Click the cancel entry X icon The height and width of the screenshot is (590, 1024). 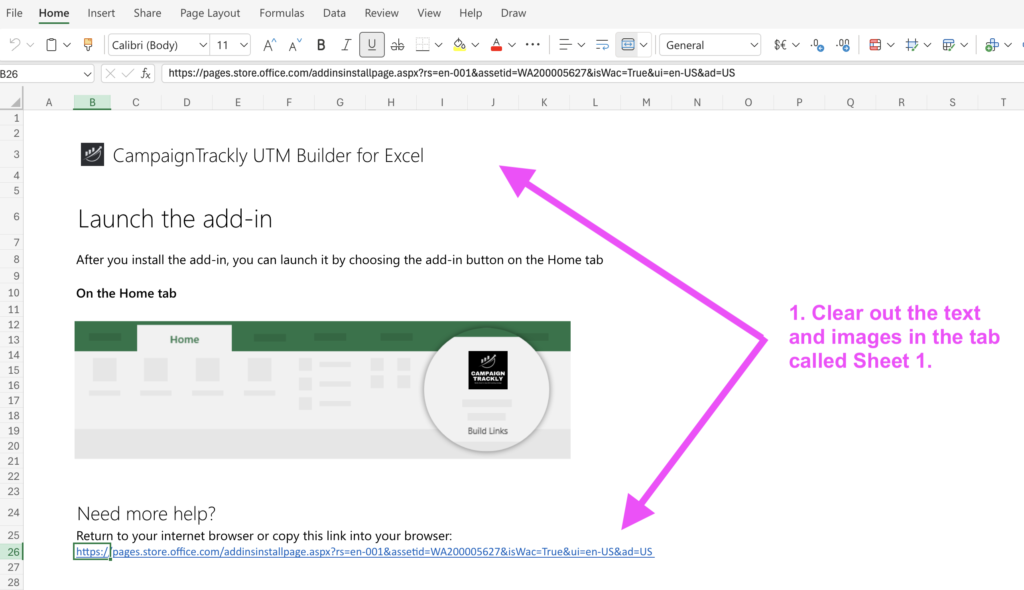click(x=110, y=74)
